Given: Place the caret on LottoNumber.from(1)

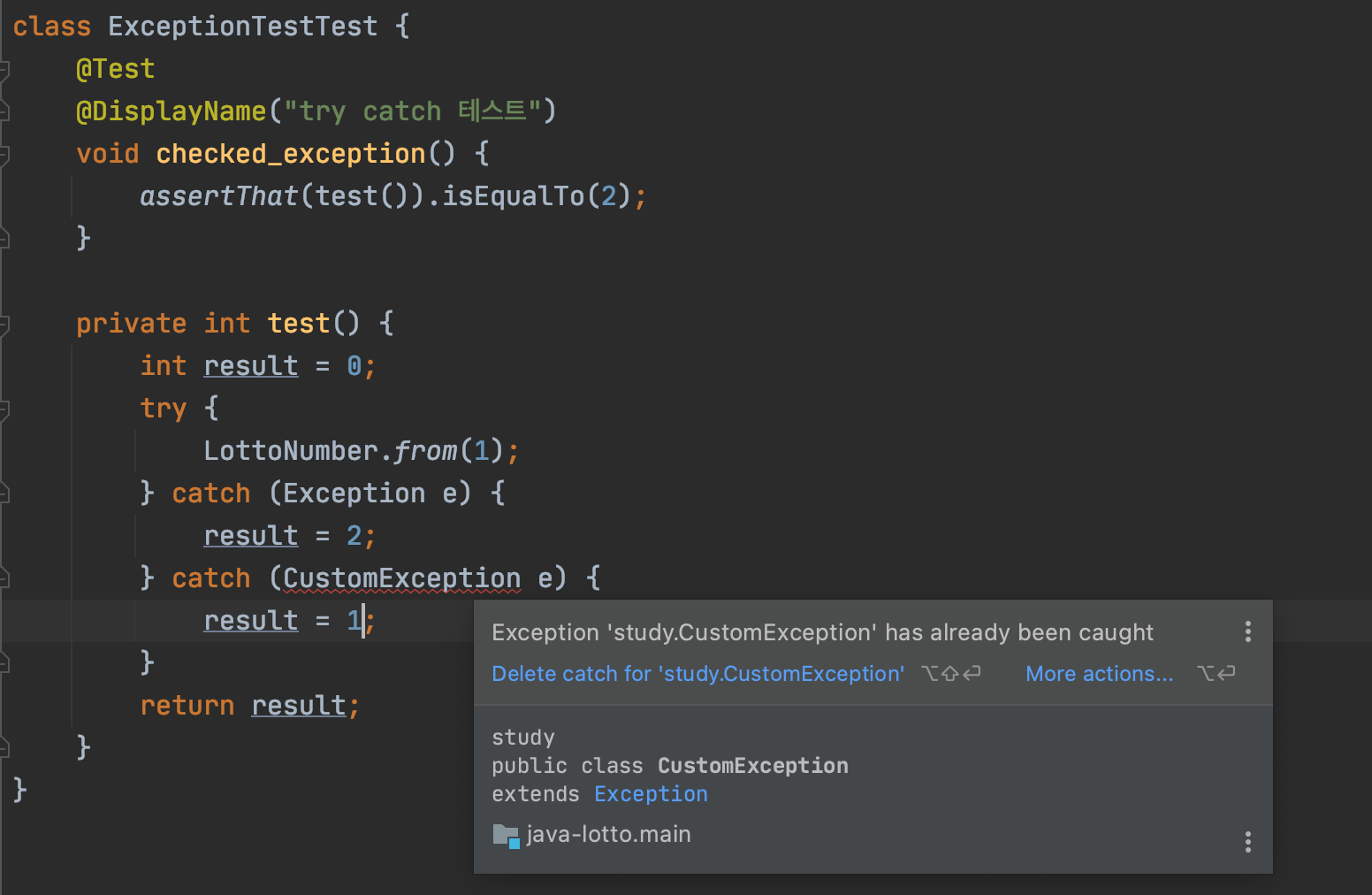Looking at the screenshot, I should coord(361,450).
